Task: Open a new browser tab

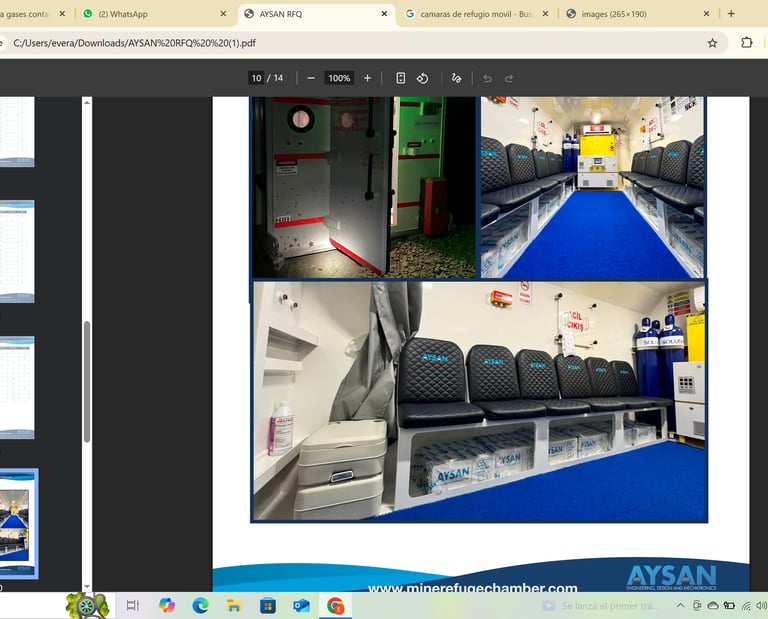Action: (731, 14)
